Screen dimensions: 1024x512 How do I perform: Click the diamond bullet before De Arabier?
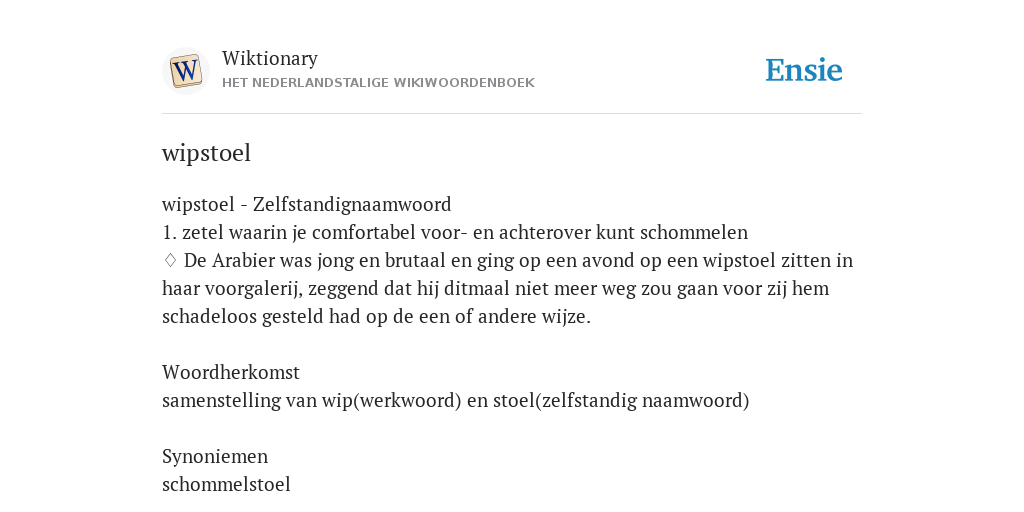[170, 260]
